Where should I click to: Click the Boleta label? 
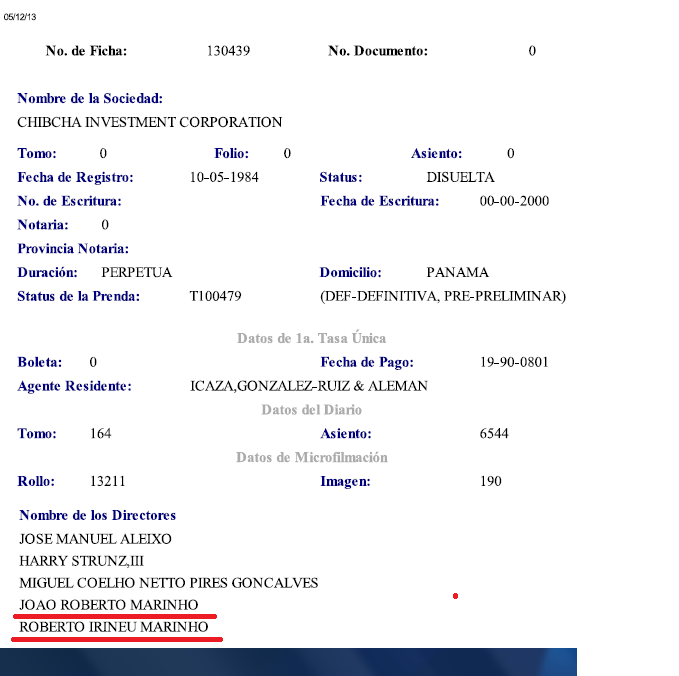pos(40,362)
